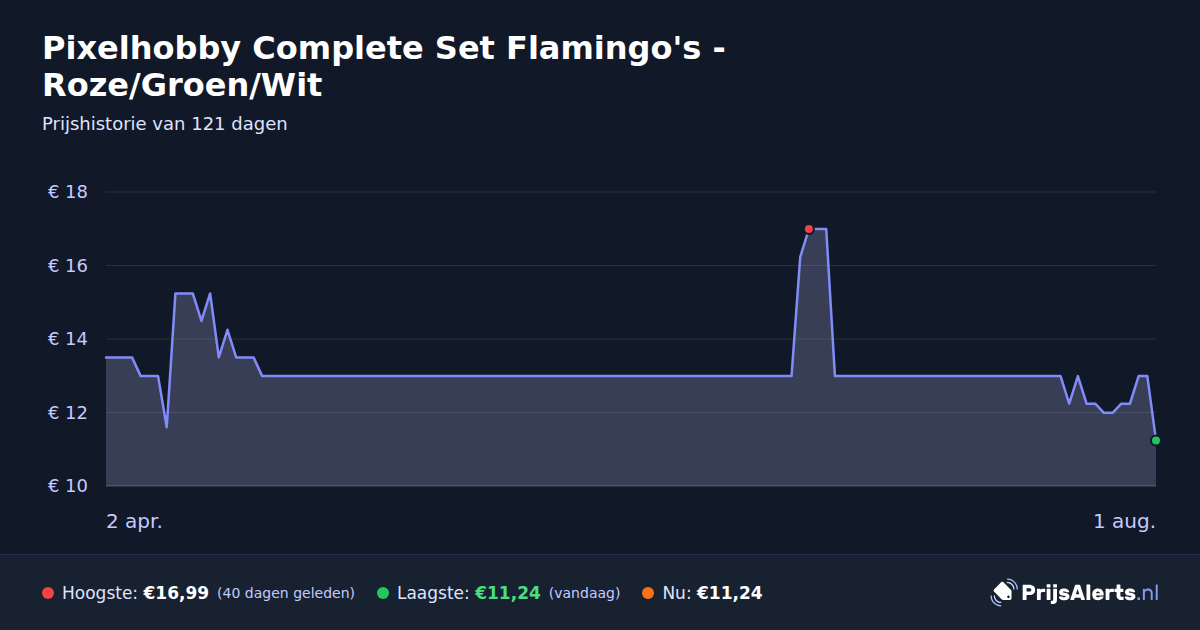Viewport: 1200px width, 630px height.
Task: Click the Prijshistorie van 121 dagen subtitle
Action: pos(165,124)
